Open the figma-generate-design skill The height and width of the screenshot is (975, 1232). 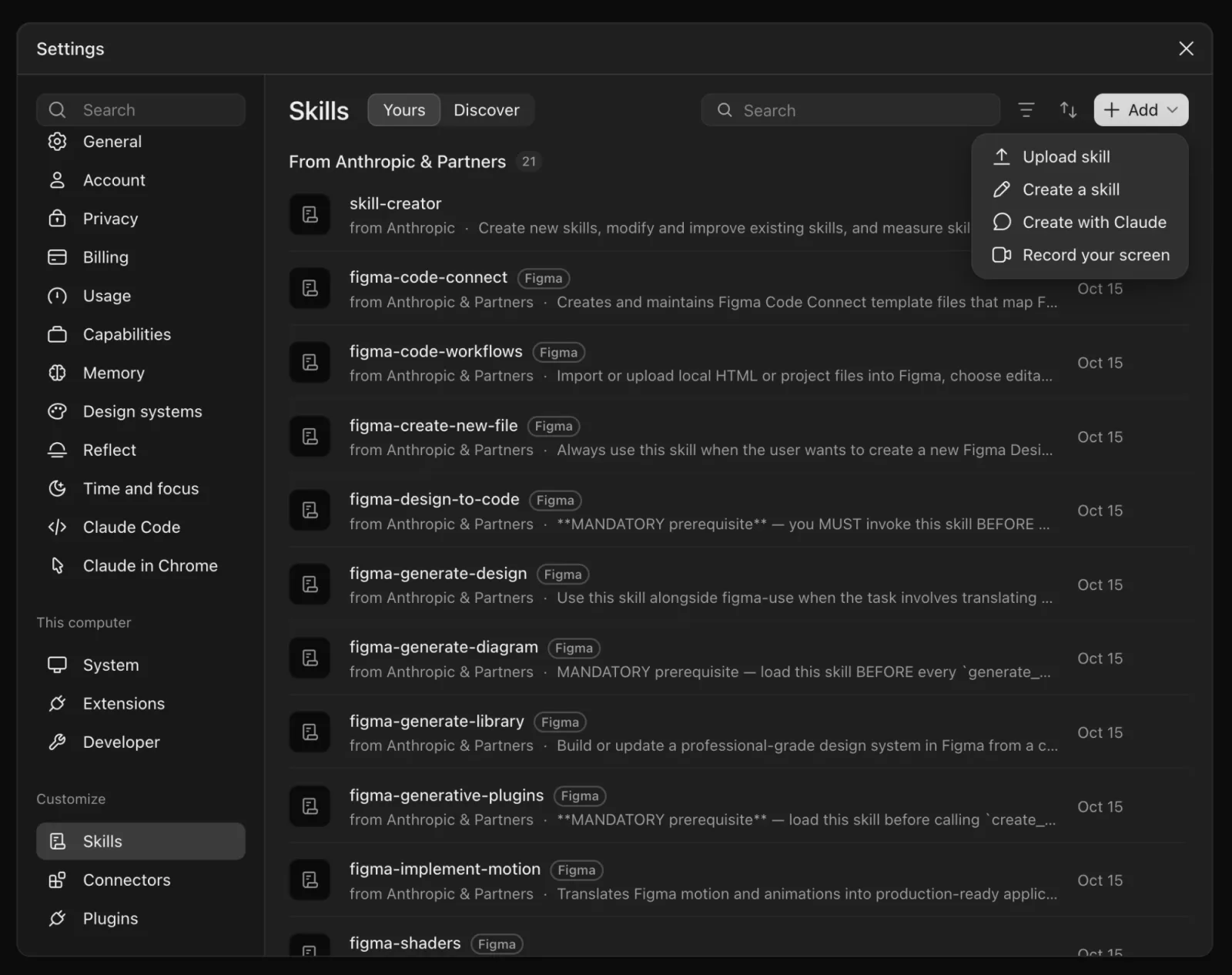pos(738,585)
